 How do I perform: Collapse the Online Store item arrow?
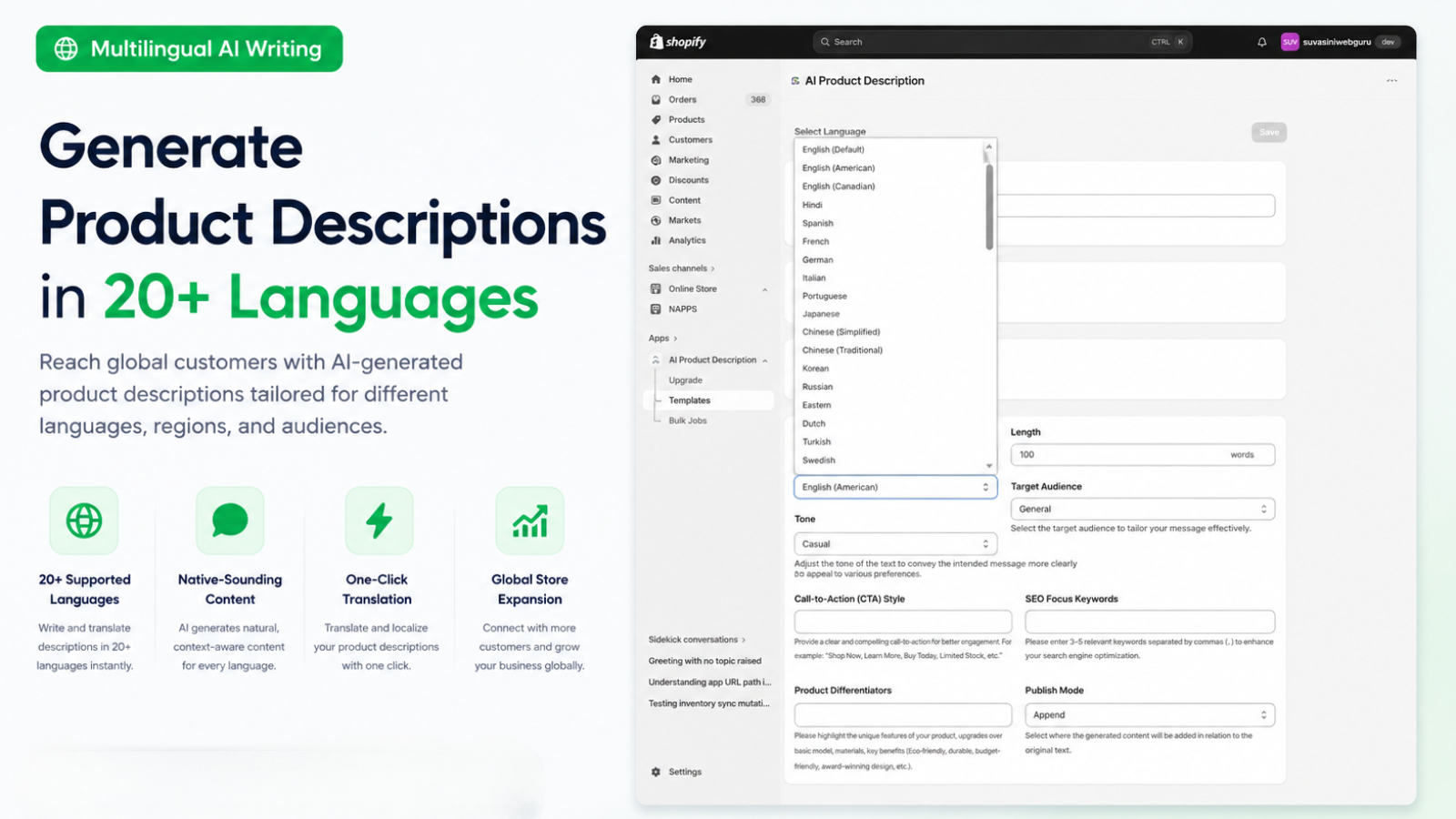click(764, 289)
